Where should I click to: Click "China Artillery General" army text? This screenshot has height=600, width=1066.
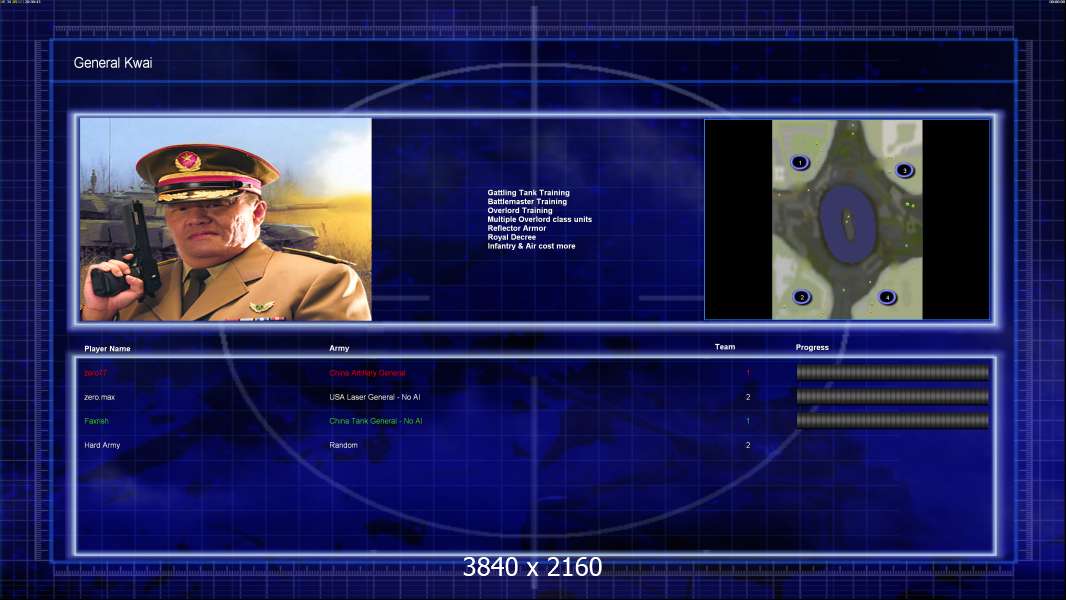367,373
